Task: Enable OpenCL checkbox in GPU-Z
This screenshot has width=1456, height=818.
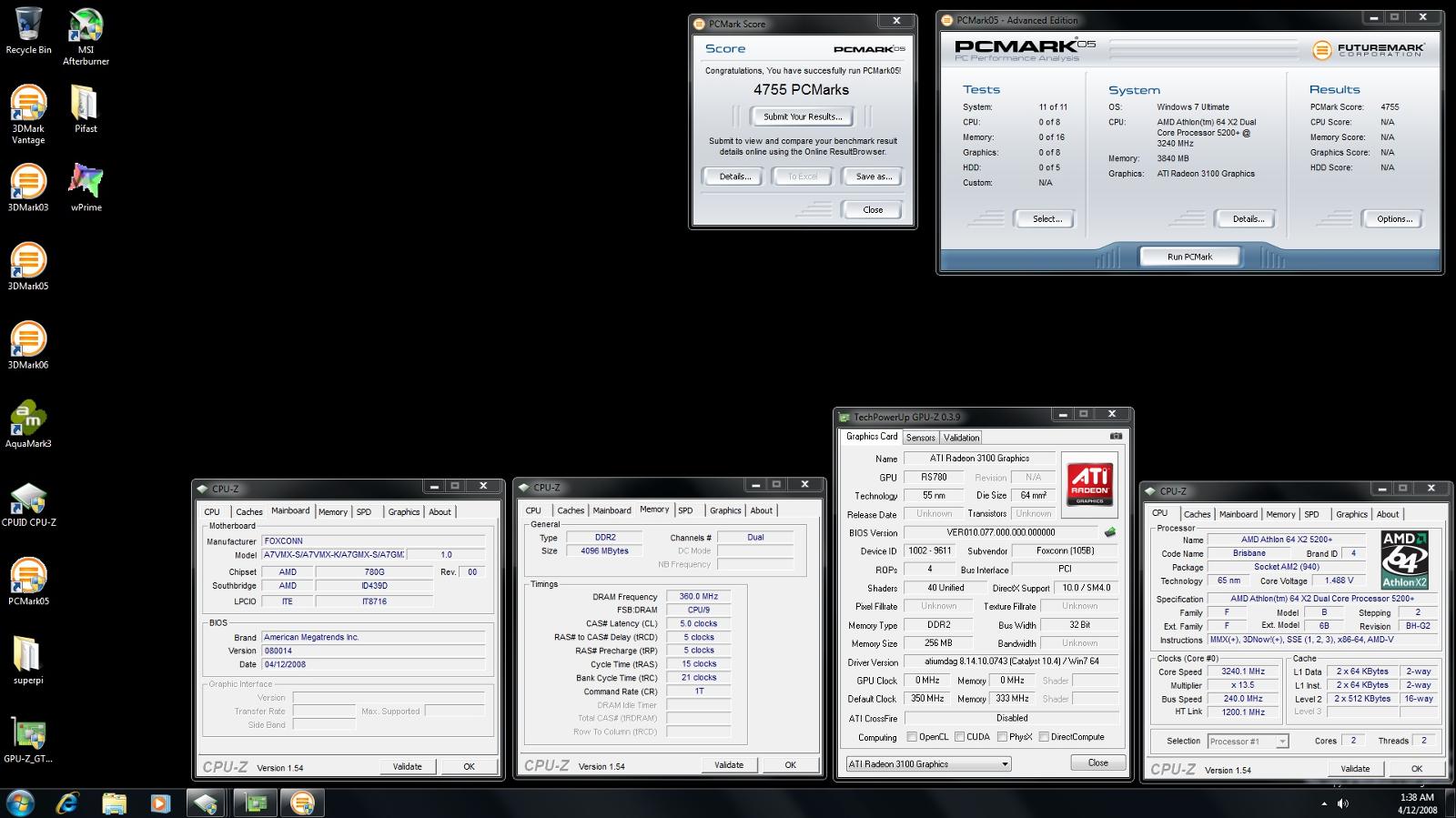Action: tap(911, 737)
